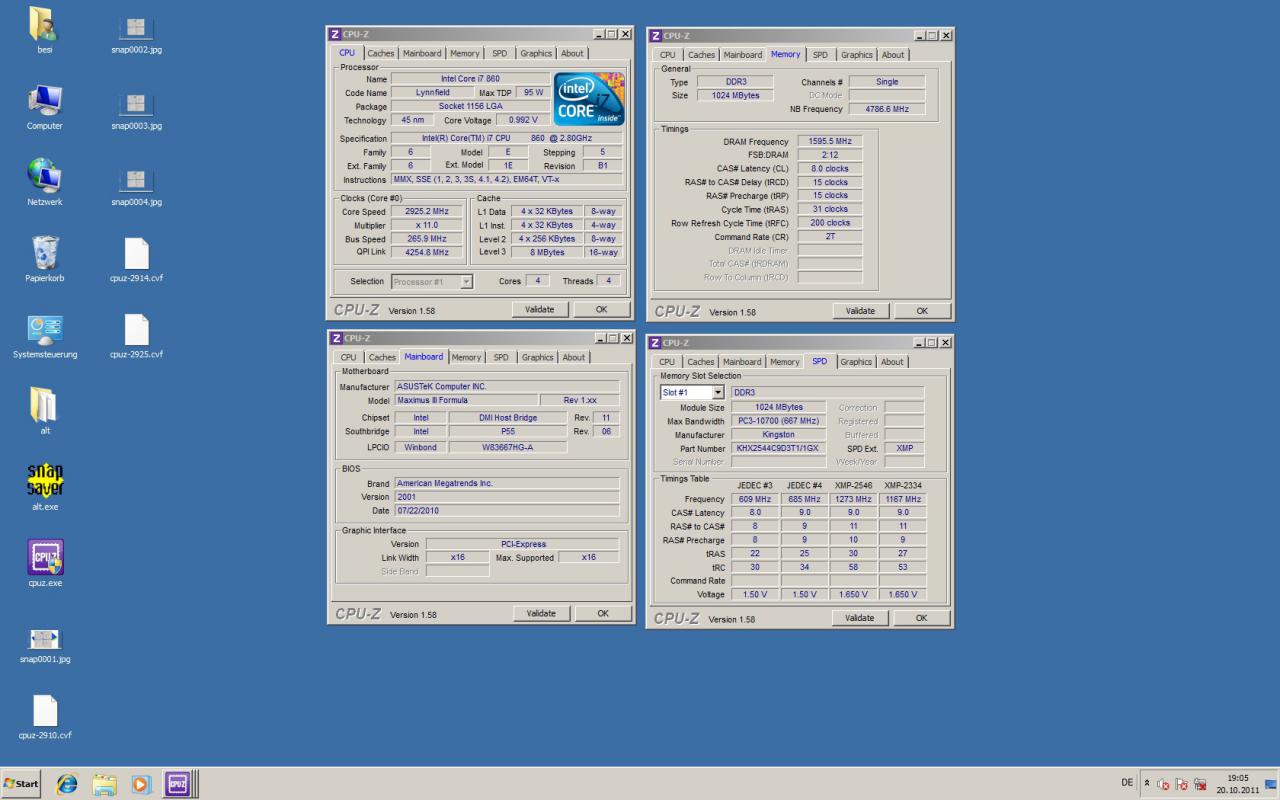This screenshot has height=800, width=1280.
Task: Switch to Caches tab in CPU window
Action: pyautogui.click(x=380, y=54)
